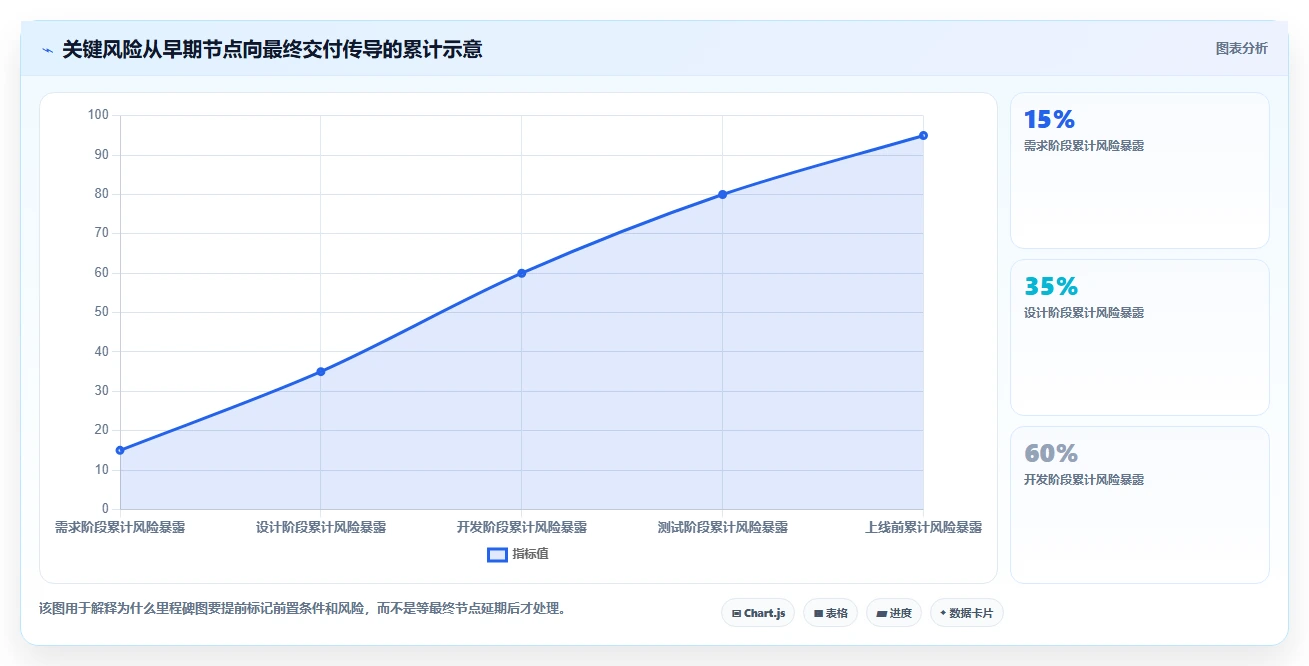Open the 60% 开发阶段 card
Viewport: 1309px width, 666px height.
[x=1139, y=504]
